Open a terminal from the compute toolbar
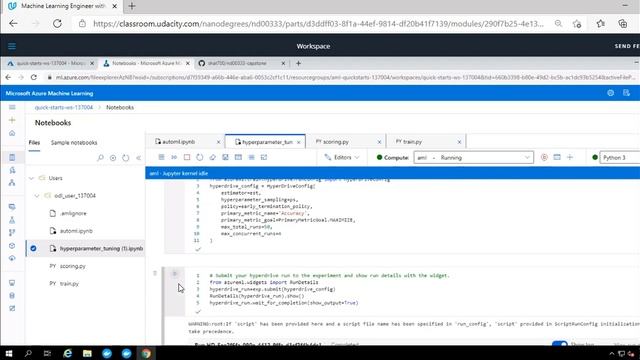Viewport: 640px width, 360px height. tap(557, 157)
